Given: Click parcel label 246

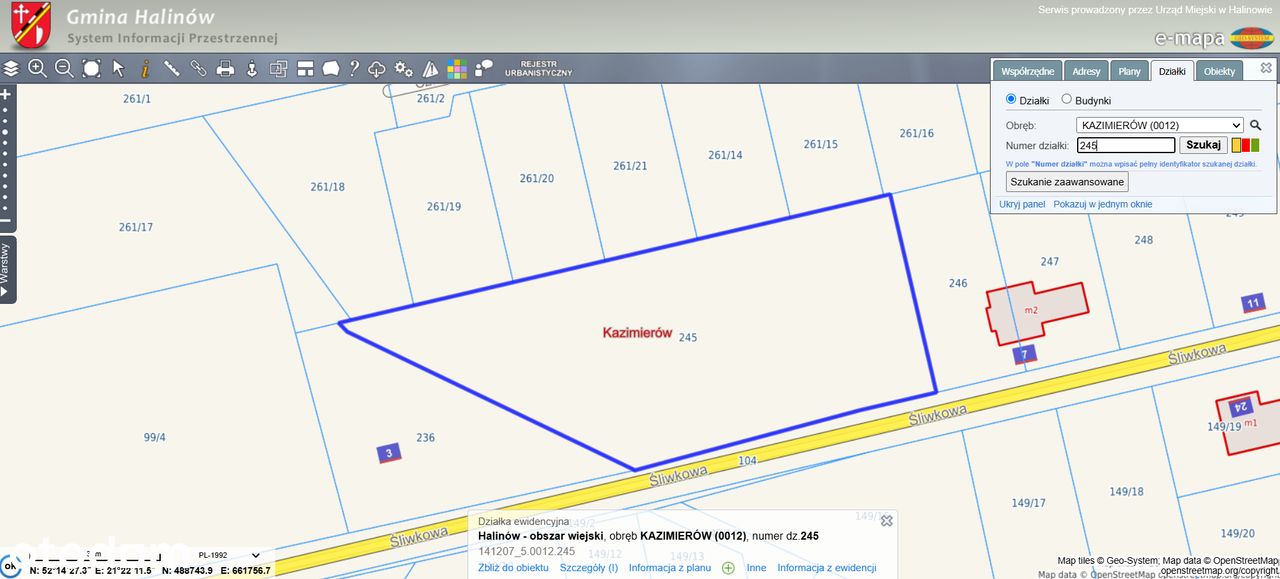Looking at the screenshot, I should pos(958,283).
